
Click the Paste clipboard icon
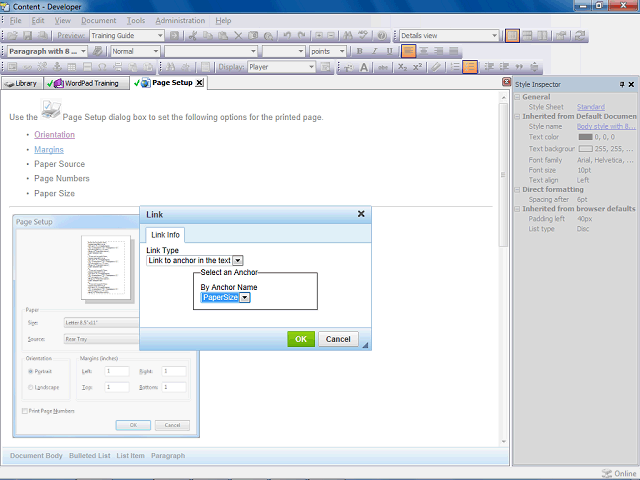pyautogui.click(x=223, y=36)
